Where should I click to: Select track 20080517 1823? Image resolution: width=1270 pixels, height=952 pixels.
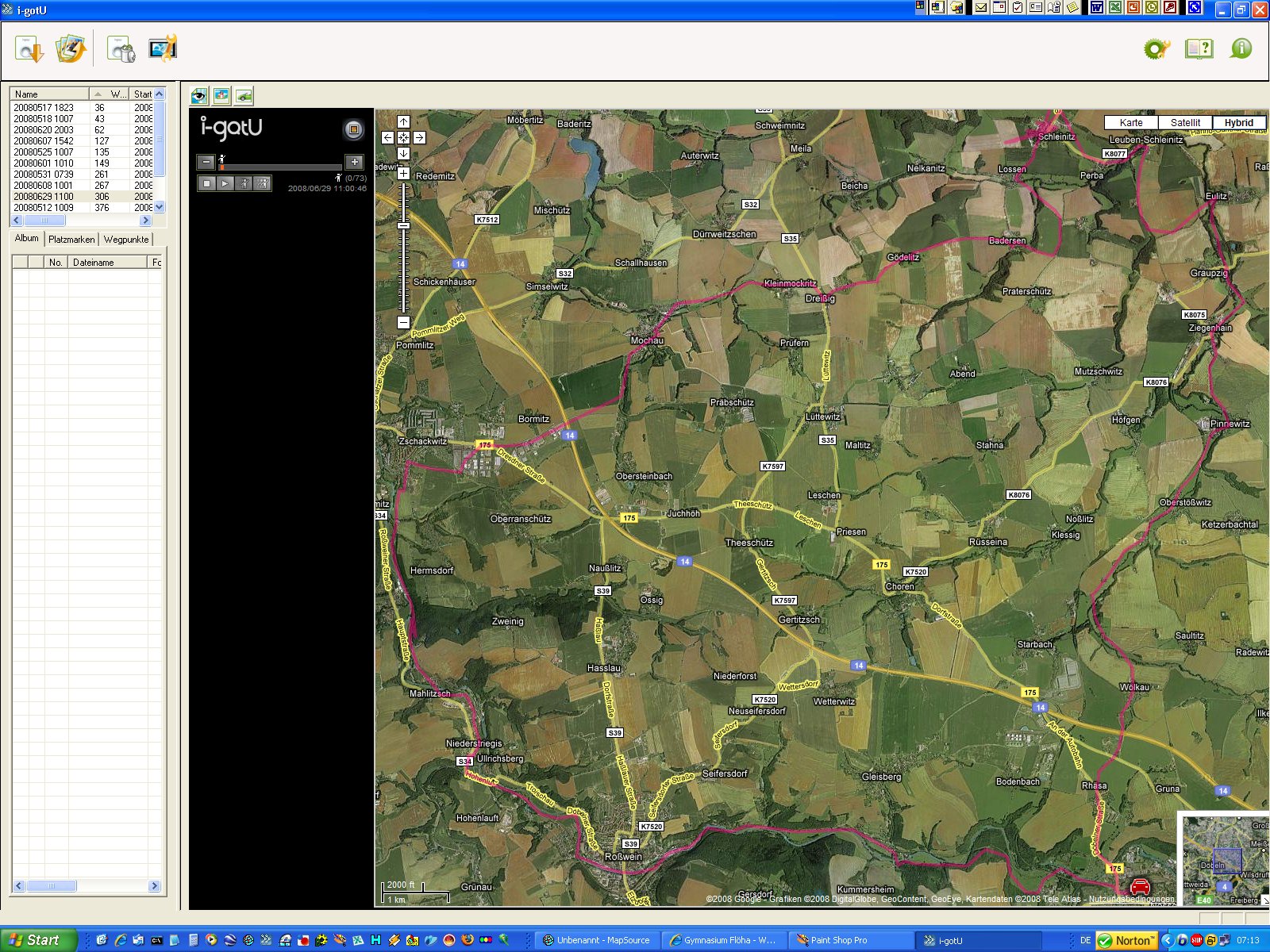pyautogui.click(x=82, y=107)
